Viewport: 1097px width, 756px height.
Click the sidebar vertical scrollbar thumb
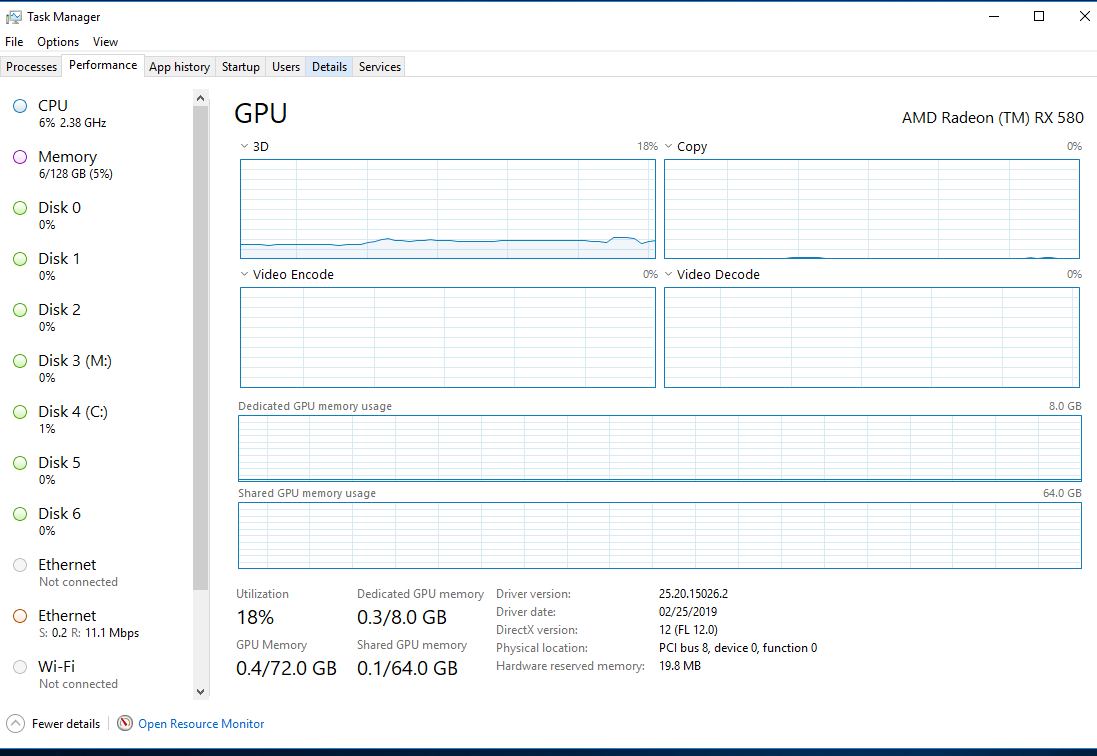tap(201, 348)
